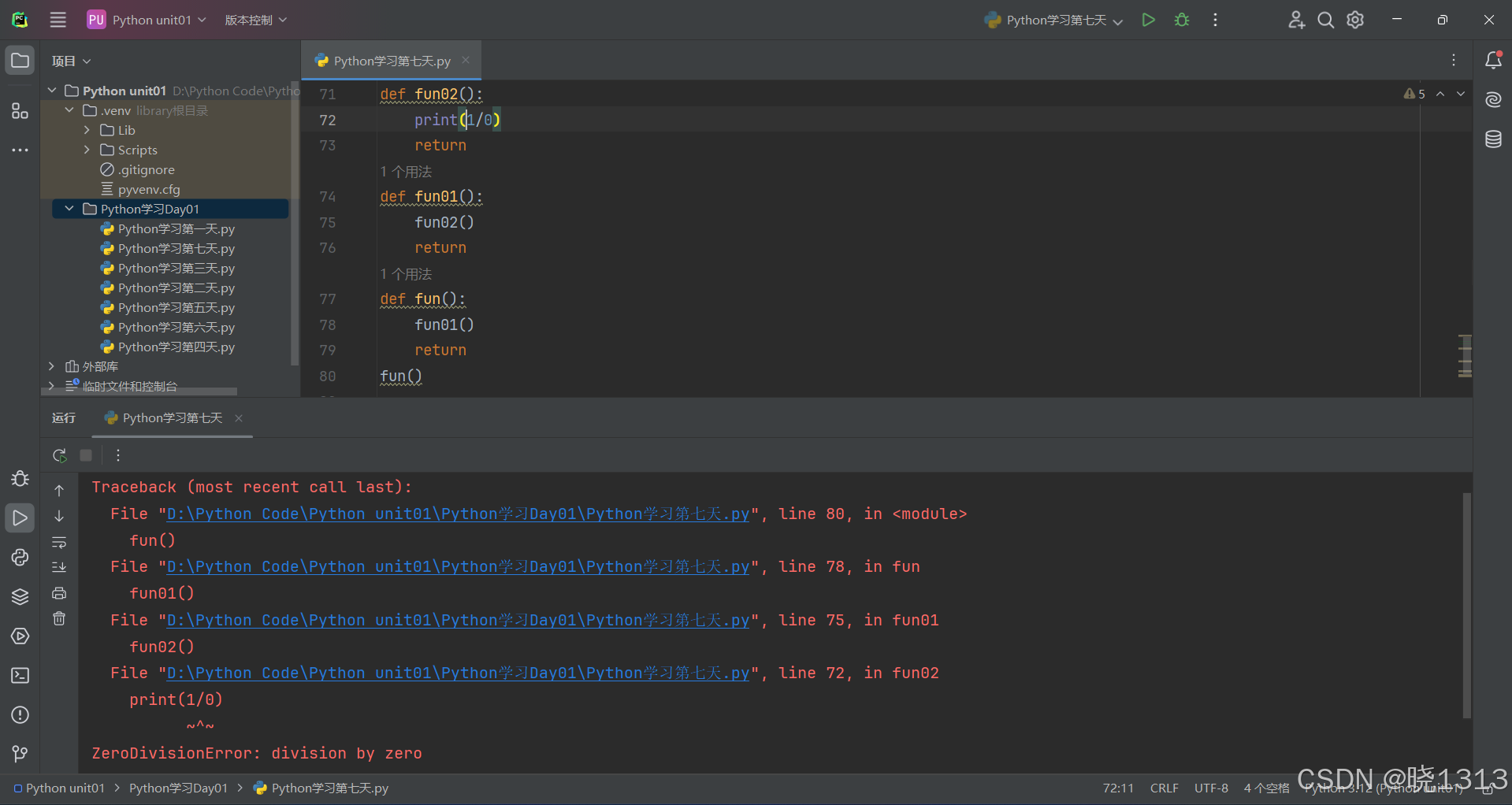Screen dimensions: 1512x805
Task: Start debugging with the bug icon
Action: [1182, 20]
